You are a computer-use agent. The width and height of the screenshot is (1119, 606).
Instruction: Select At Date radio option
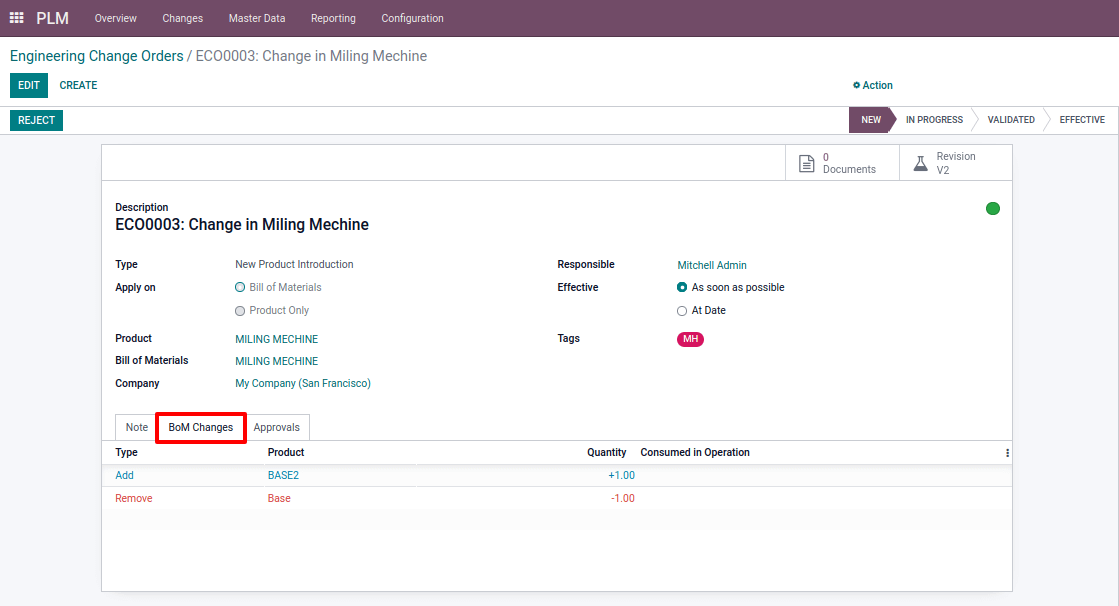pos(682,310)
